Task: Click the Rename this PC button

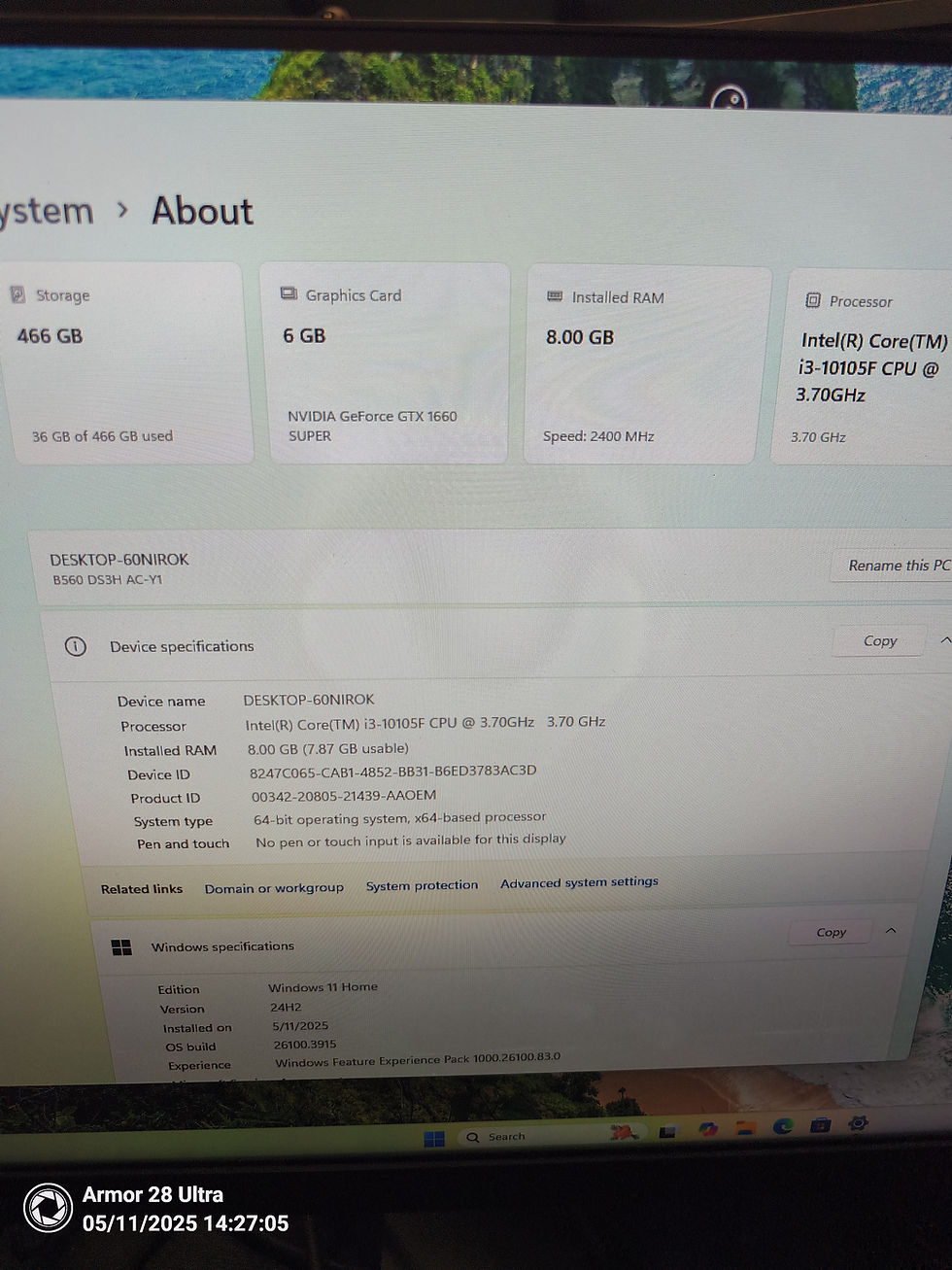Action: pos(893,565)
